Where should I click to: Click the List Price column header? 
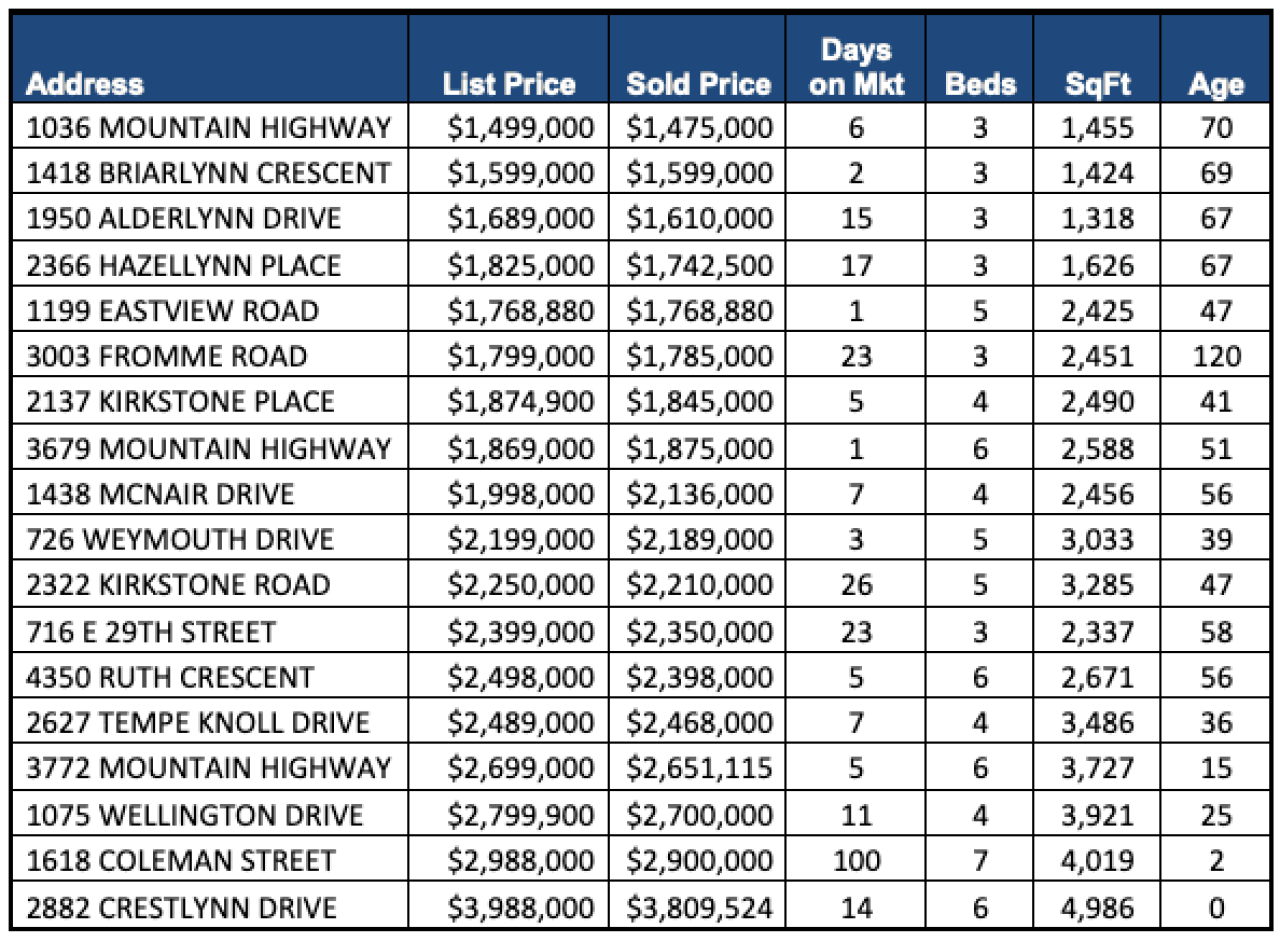(509, 84)
